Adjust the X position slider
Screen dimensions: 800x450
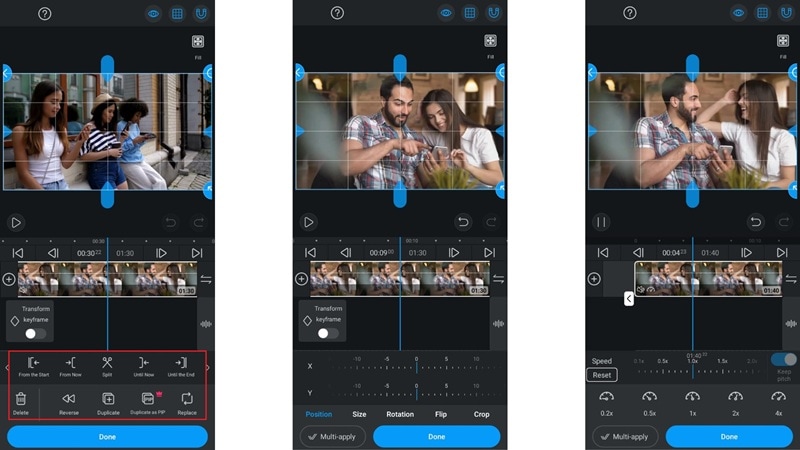point(416,366)
